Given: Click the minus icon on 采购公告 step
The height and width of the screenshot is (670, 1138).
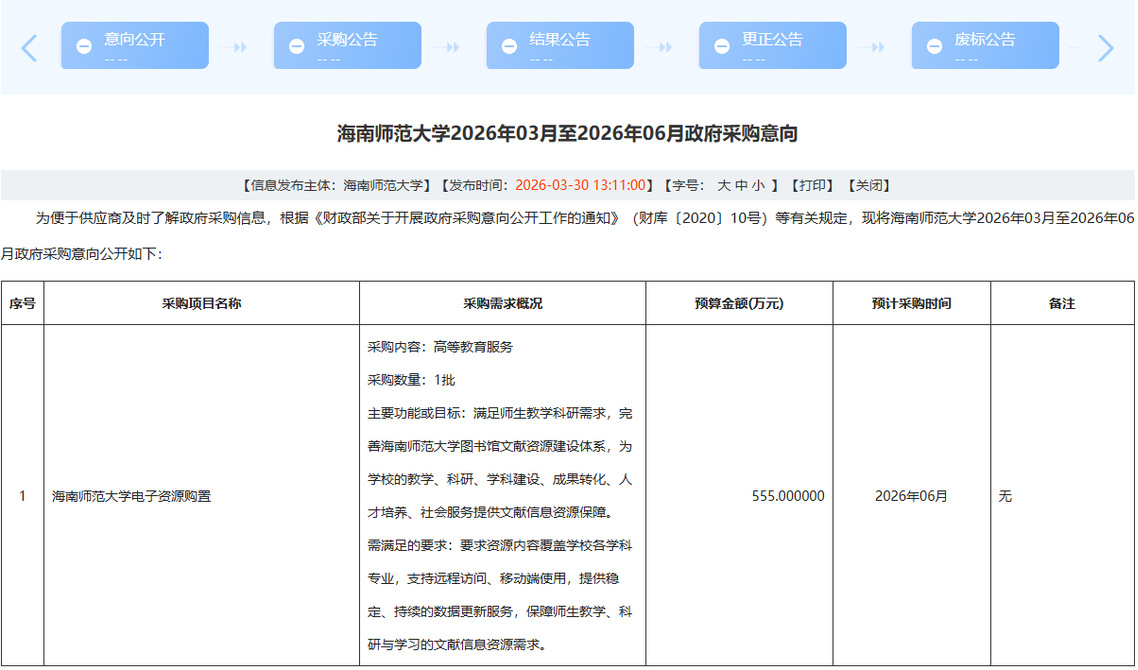Looking at the screenshot, I should click(x=296, y=46).
